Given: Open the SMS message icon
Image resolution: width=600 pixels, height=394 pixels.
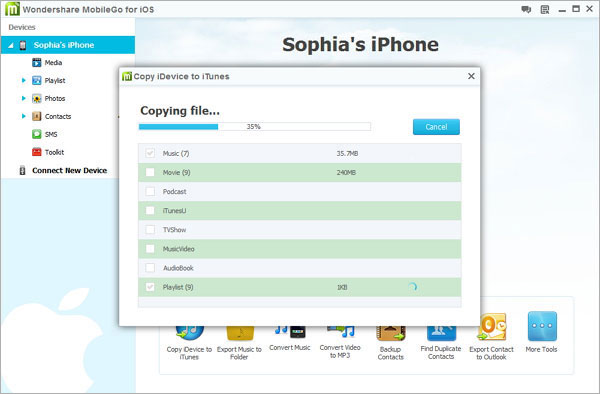Looking at the screenshot, I should click(37, 134).
